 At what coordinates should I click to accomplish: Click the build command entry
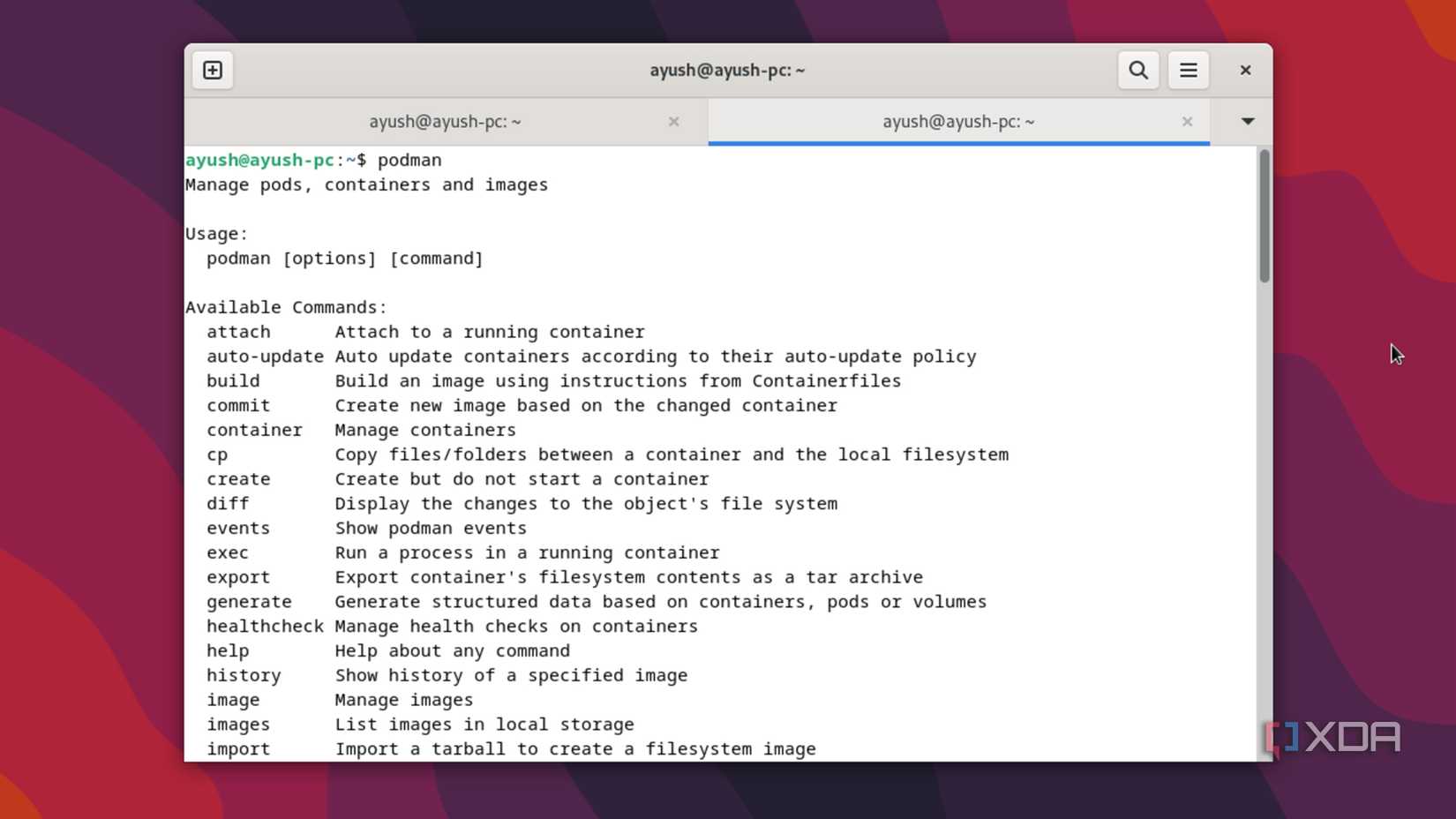[x=233, y=380]
